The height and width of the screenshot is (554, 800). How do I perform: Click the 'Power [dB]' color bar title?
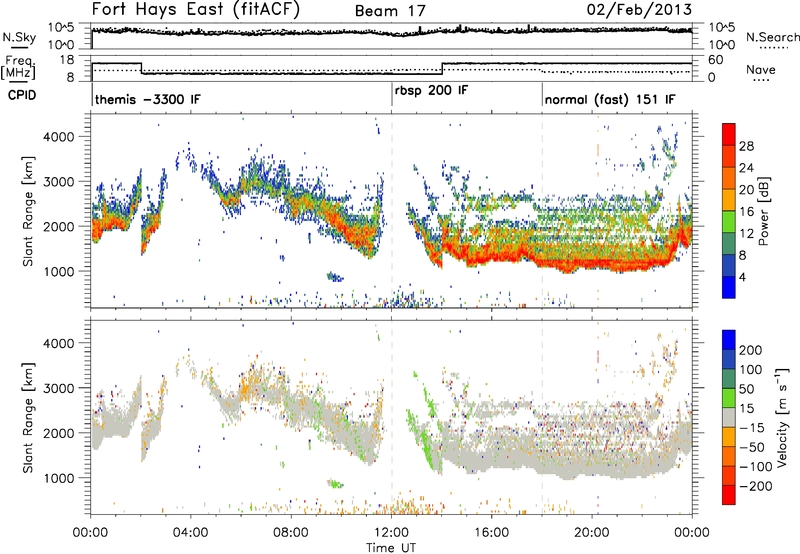click(764, 211)
